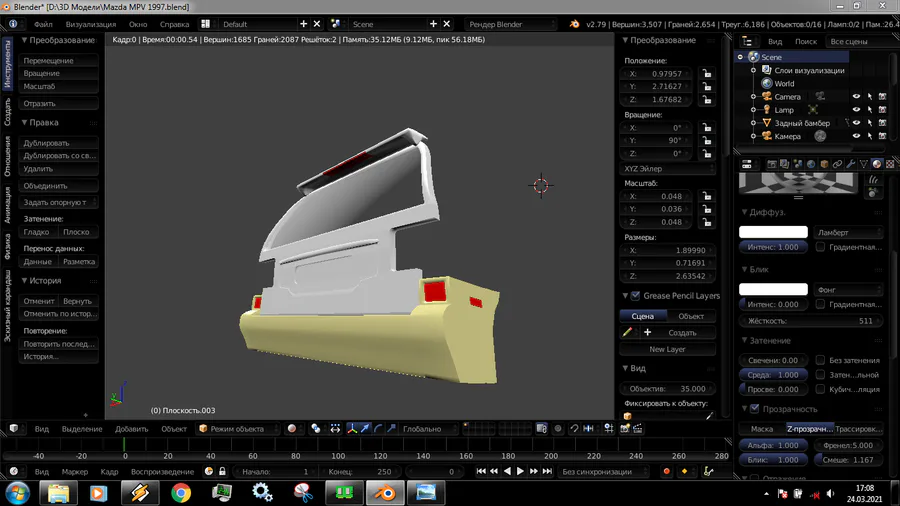Open the Глобально orientation dropdown
Viewport: 900px width, 506px height.
pyautogui.click(x=428, y=429)
